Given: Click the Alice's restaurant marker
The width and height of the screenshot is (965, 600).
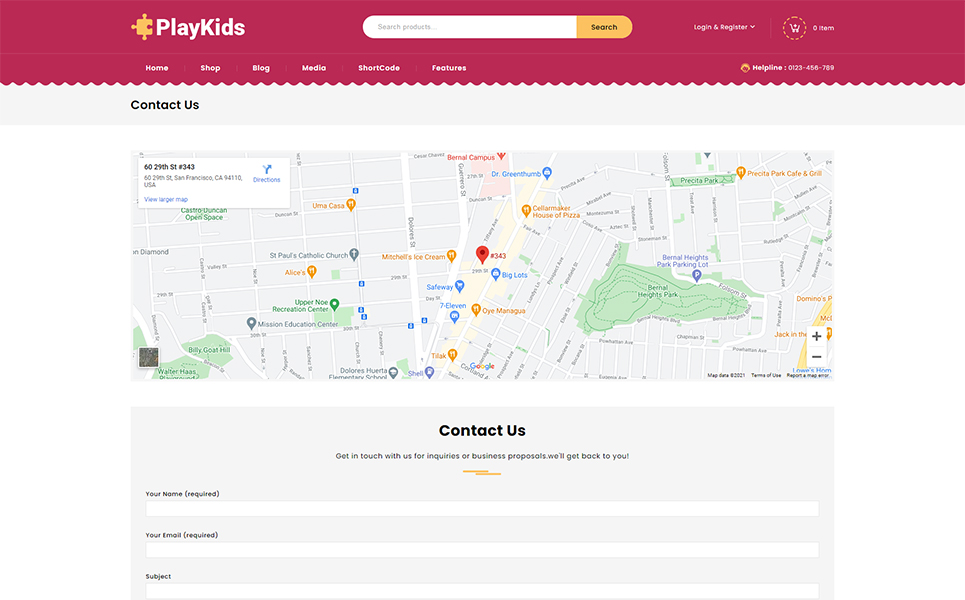Looking at the screenshot, I should [x=312, y=271].
